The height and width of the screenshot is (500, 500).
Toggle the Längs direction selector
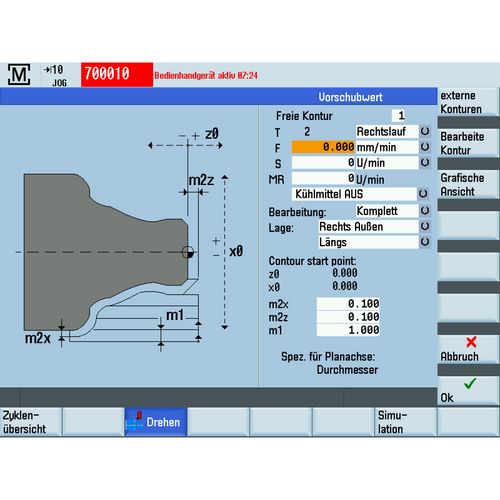click(425, 242)
